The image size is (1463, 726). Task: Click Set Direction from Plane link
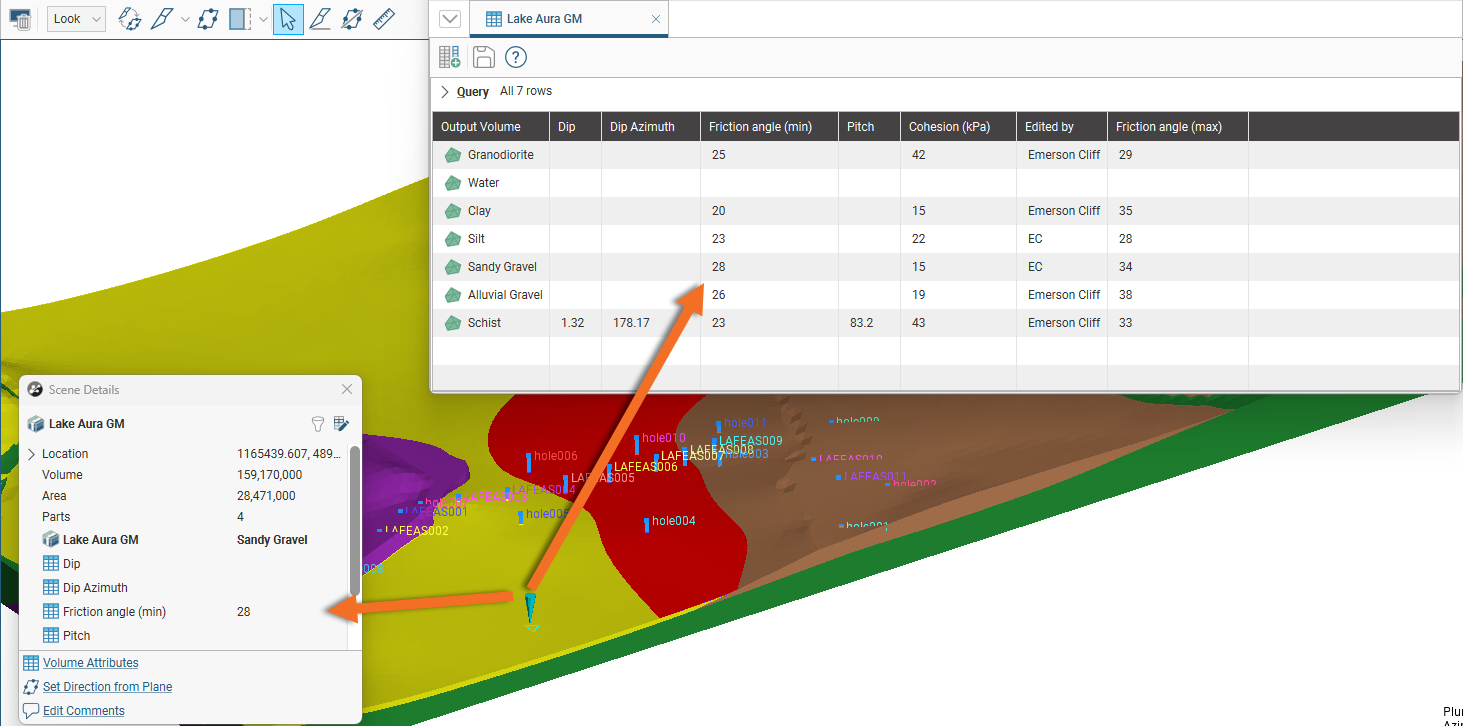pos(107,687)
